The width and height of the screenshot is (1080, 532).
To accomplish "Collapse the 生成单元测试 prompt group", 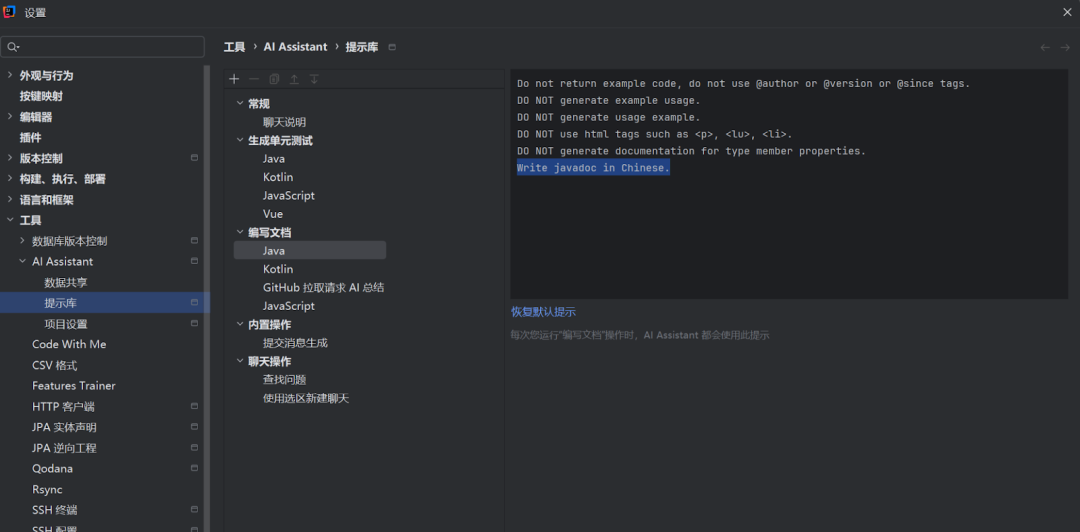I will click(240, 140).
